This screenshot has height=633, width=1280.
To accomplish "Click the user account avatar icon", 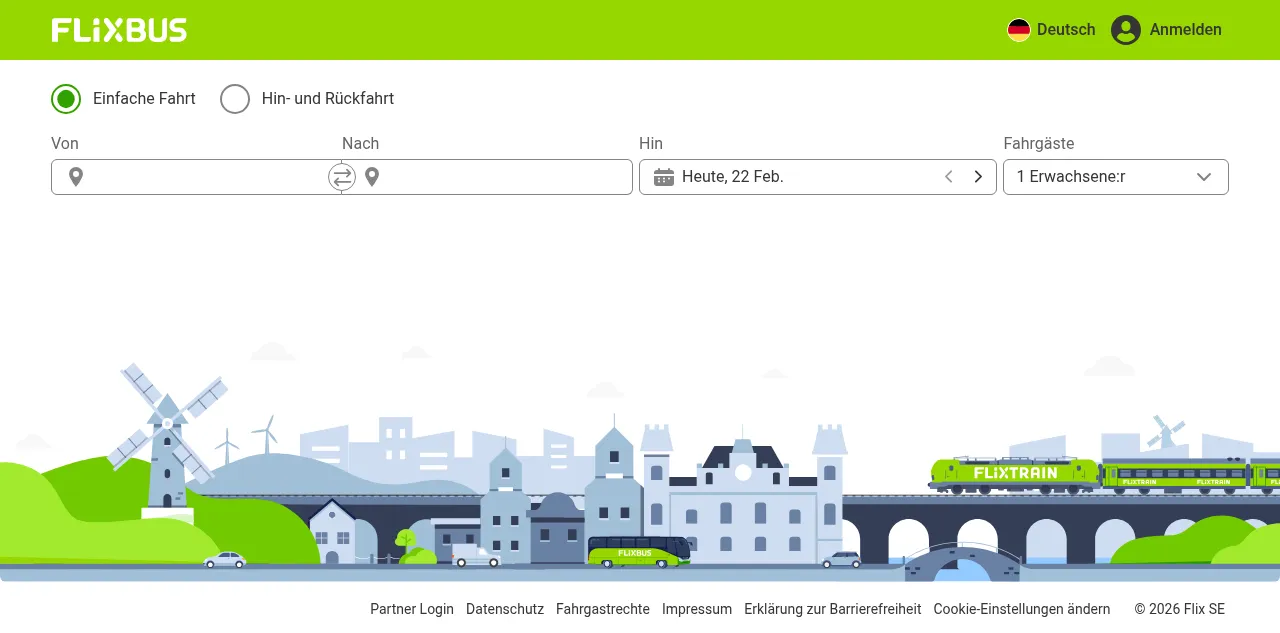I will click(1126, 30).
